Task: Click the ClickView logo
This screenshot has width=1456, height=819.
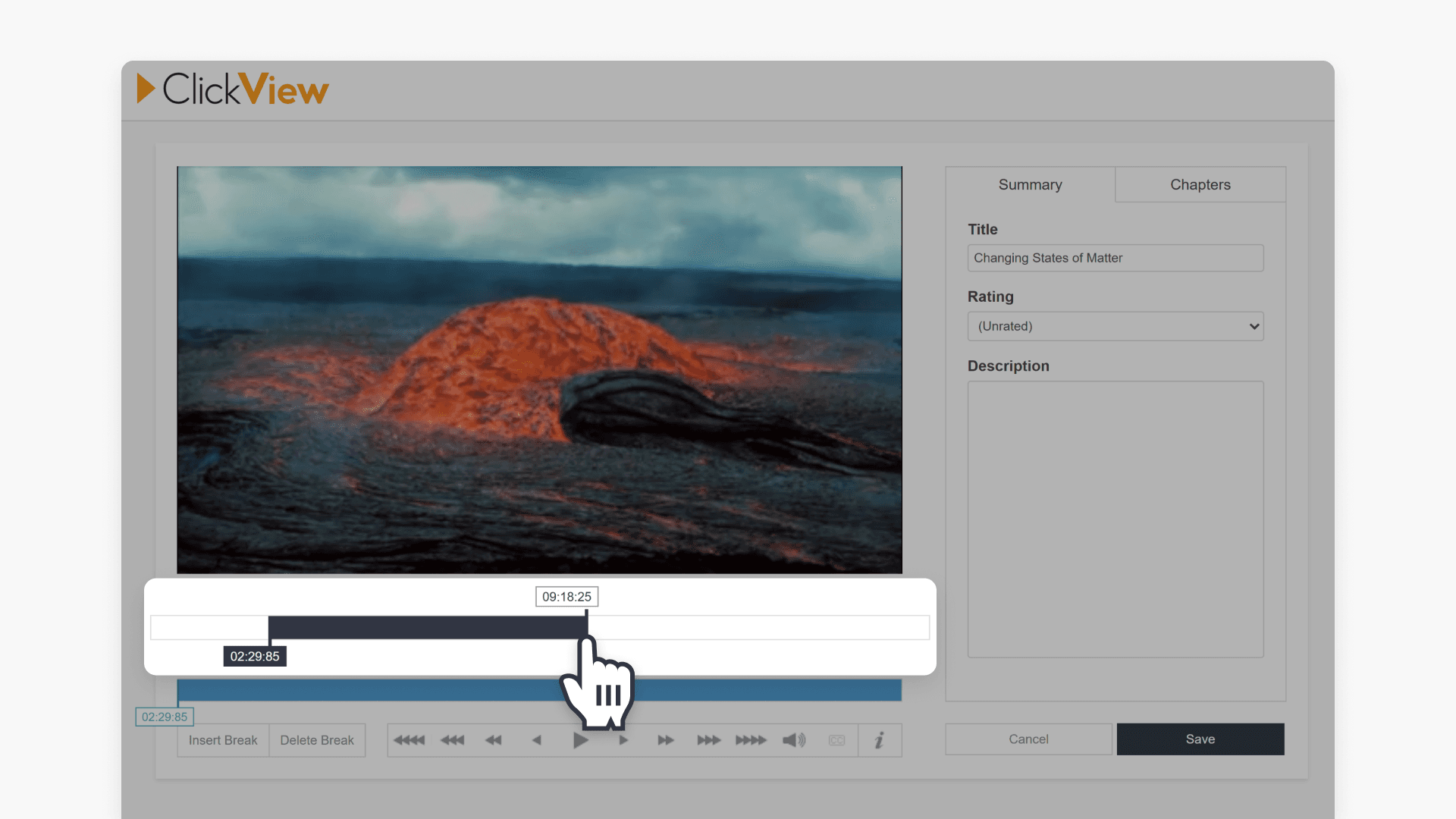Action: [x=232, y=89]
